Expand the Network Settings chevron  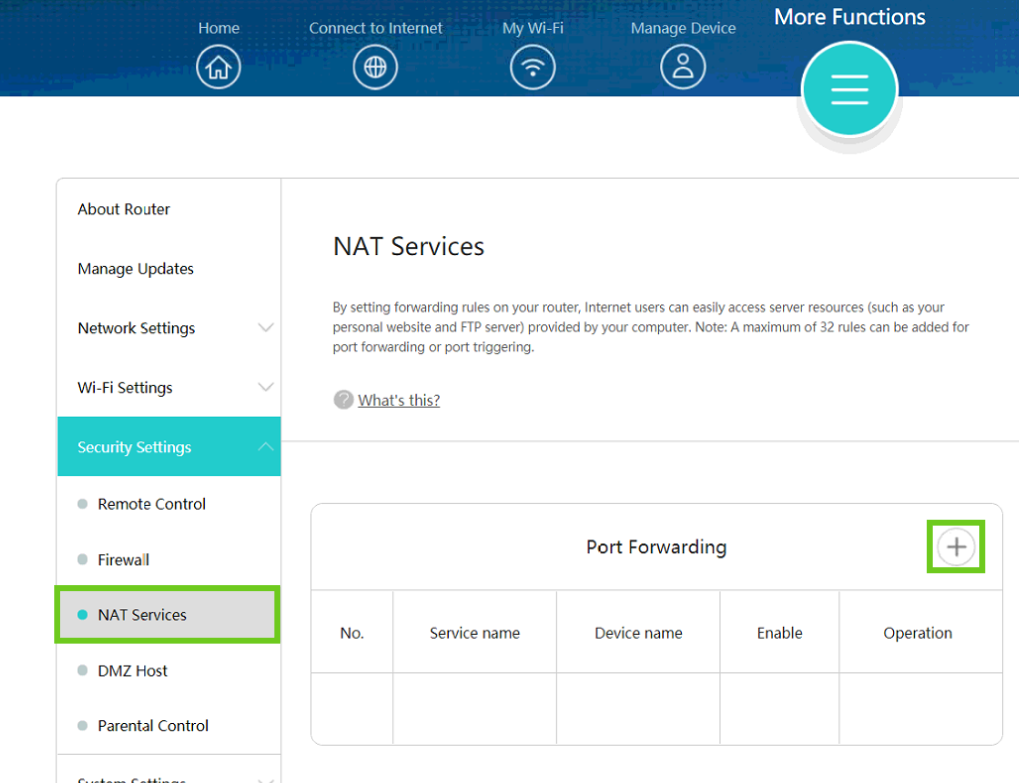(x=266, y=328)
